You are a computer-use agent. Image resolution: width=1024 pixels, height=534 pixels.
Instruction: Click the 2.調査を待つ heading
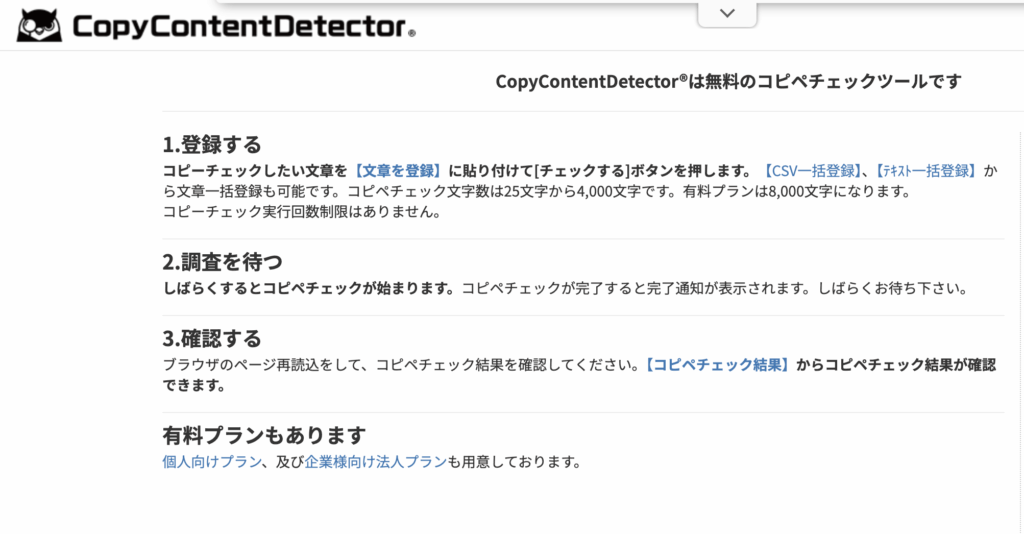coord(222,262)
